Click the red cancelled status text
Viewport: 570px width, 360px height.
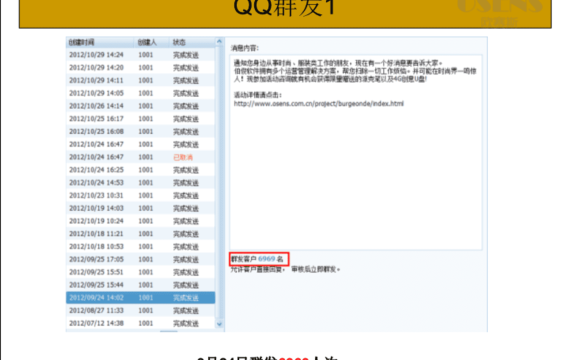coord(183,157)
